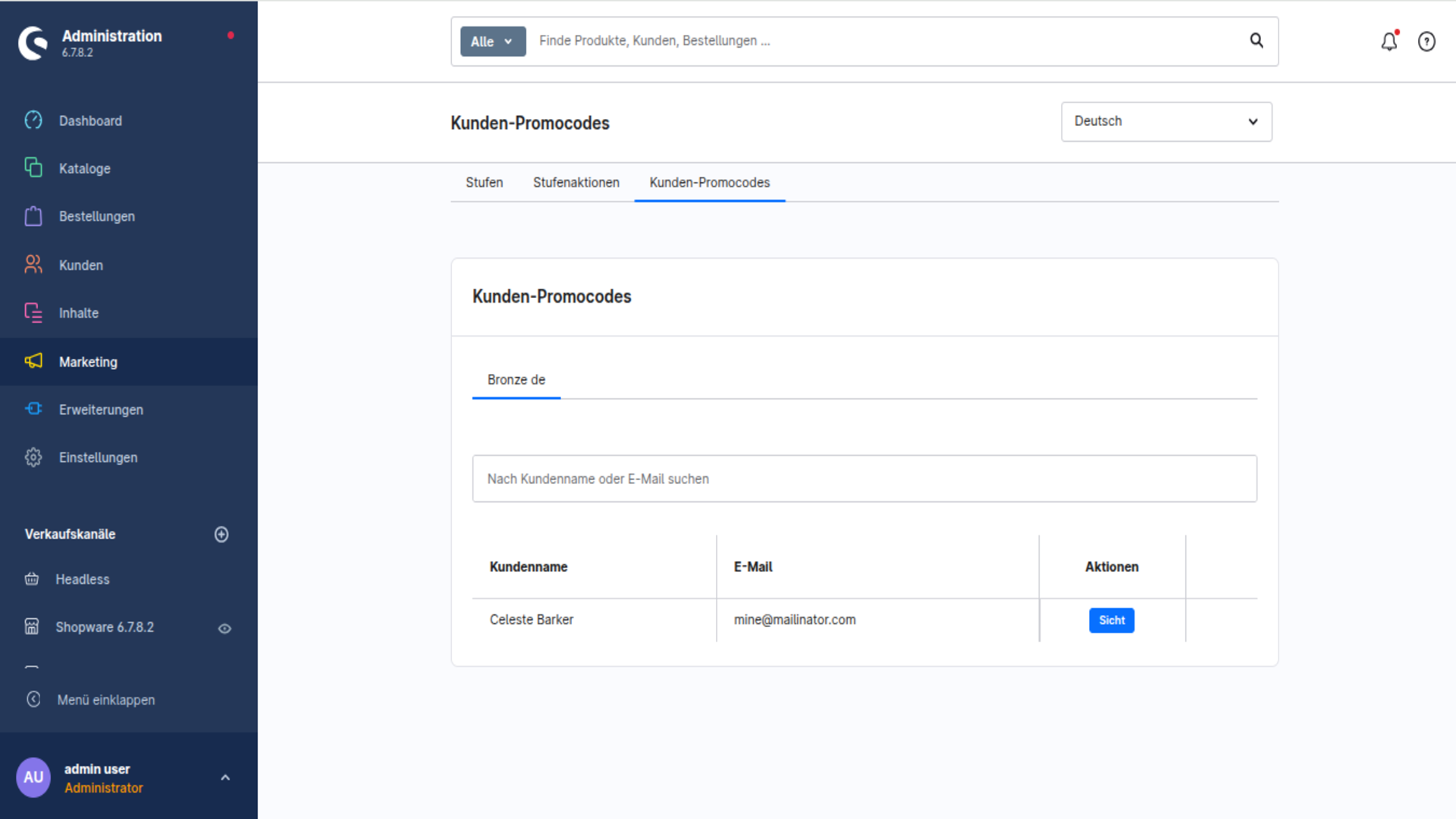Select the Kunden-Promocodes tab
The image size is (1456, 819).
coord(710,183)
